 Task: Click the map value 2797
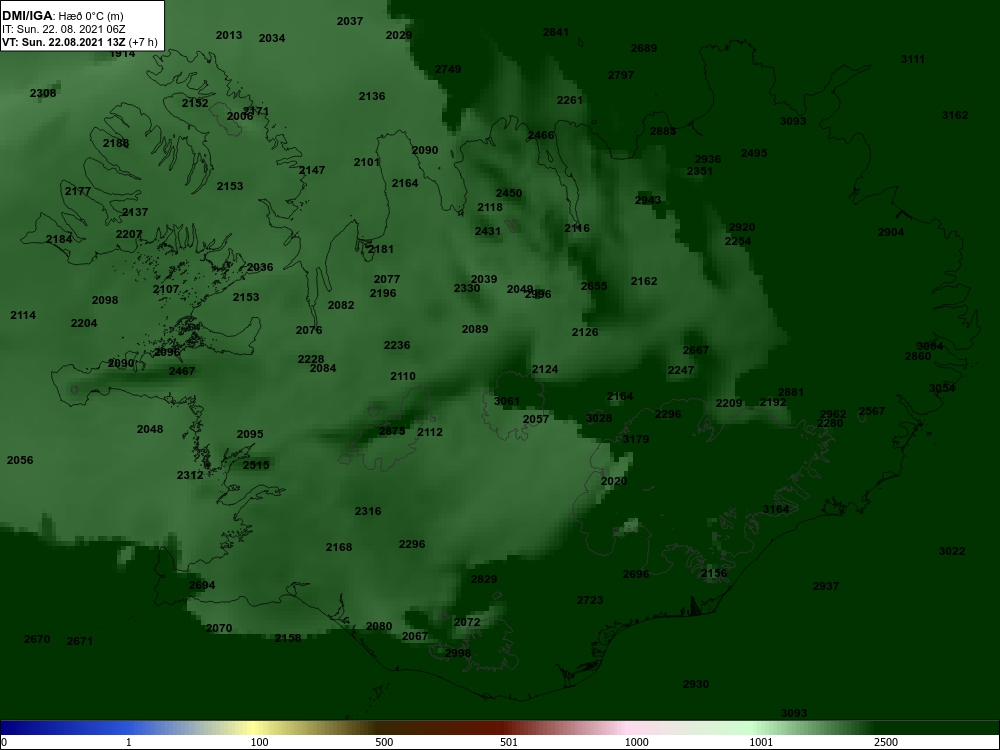tap(621, 75)
